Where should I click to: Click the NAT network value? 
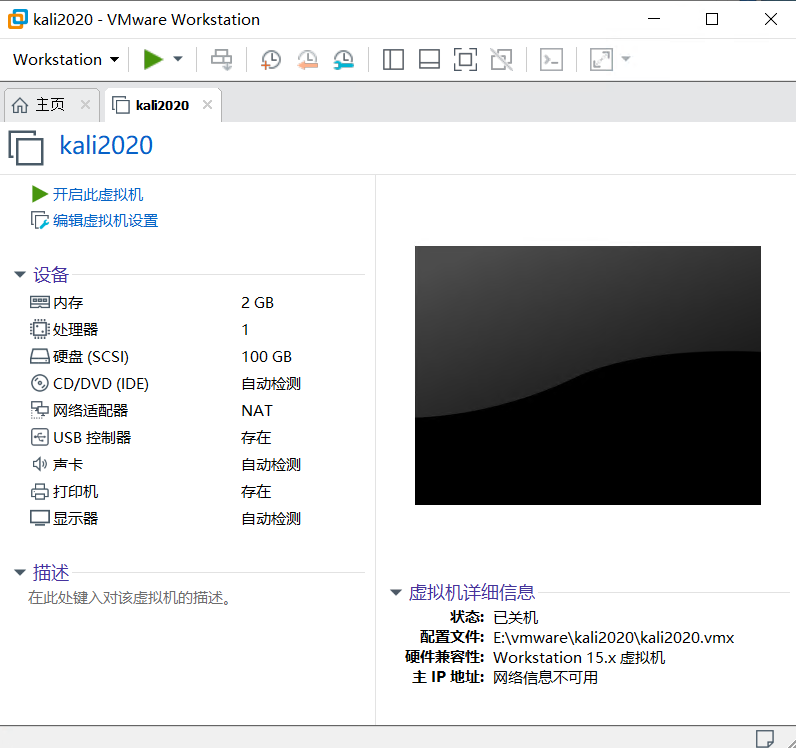tap(257, 410)
